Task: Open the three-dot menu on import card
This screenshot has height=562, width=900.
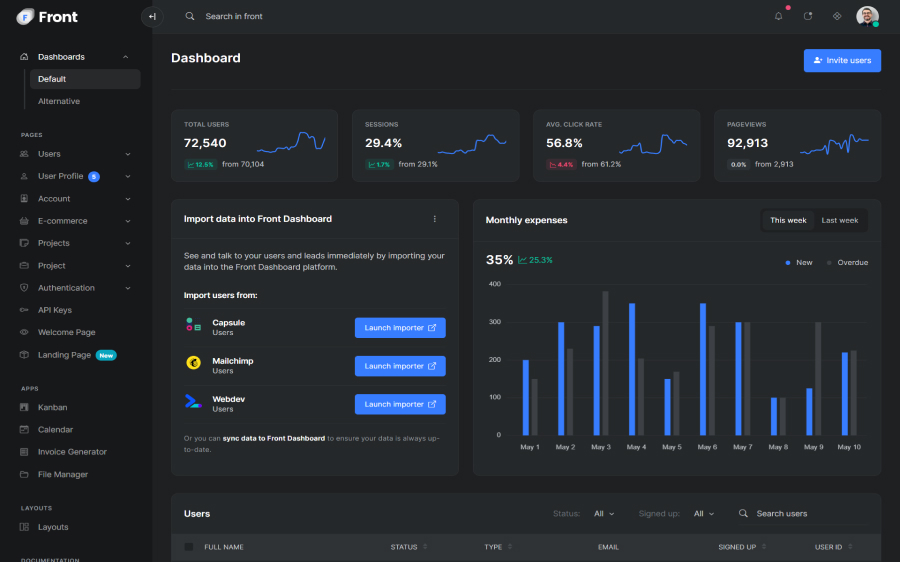Action: coord(434,219)
